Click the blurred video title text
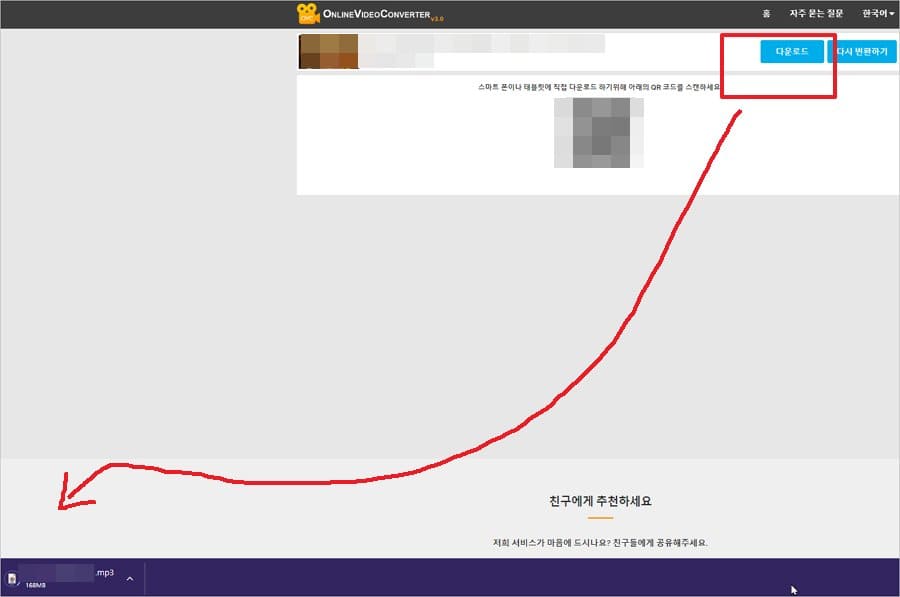The width and height of the screenshot is (900, 597). 480,44
